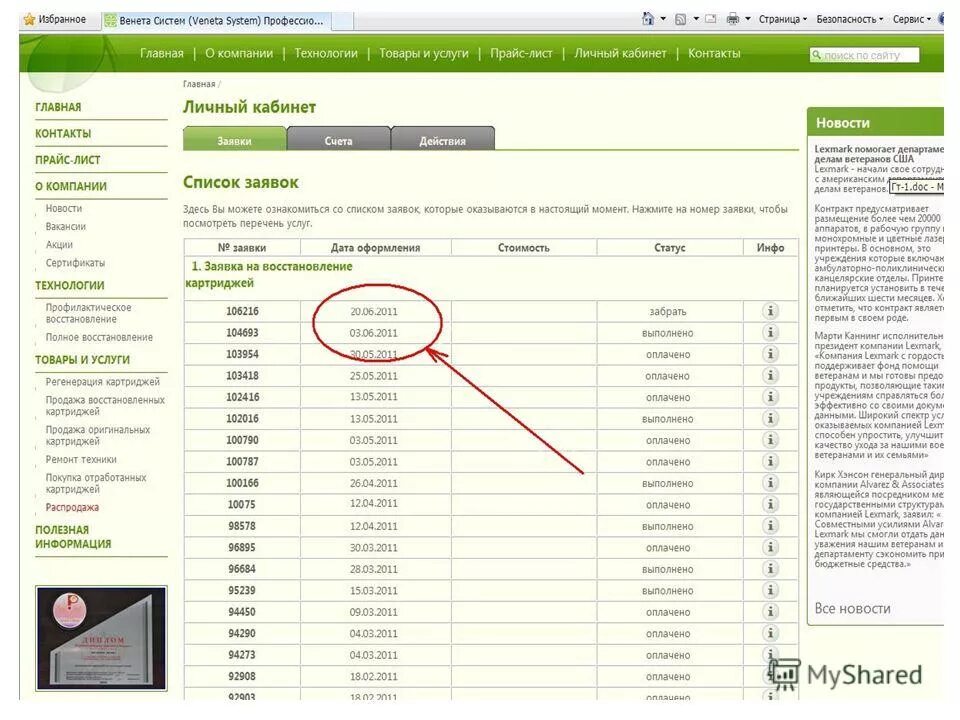Click the site search input field
The image size is (960, 720).
coord(864,55)
